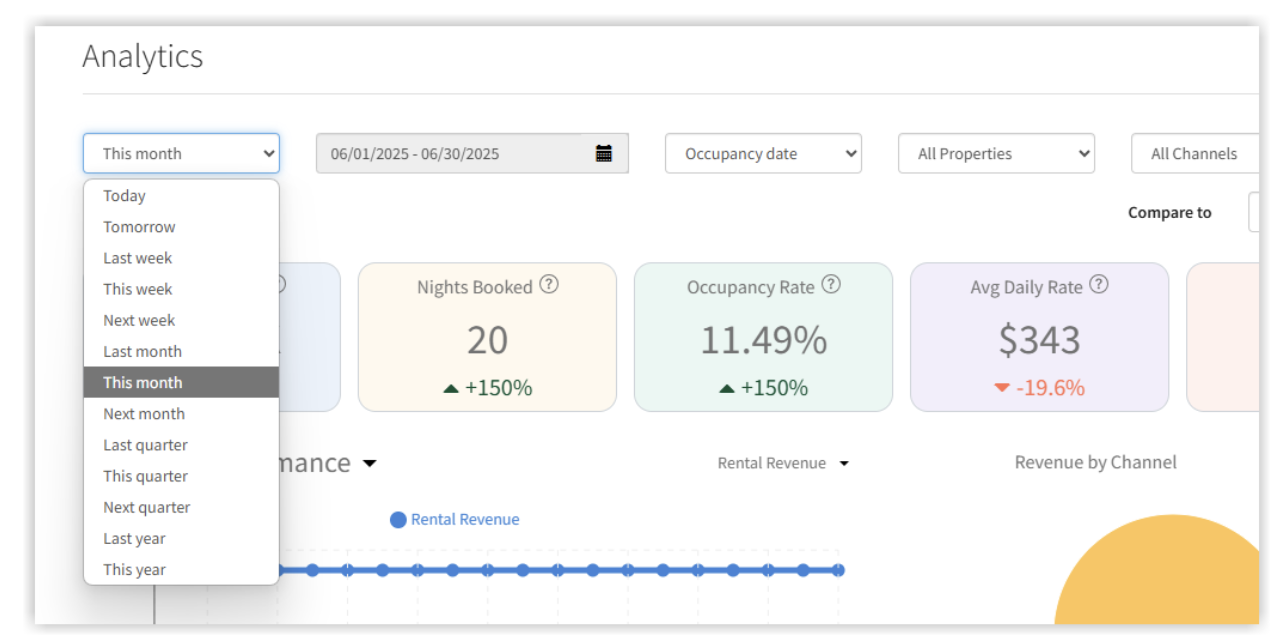
Task: Select Next month as the time period
Action: point(142,413)
